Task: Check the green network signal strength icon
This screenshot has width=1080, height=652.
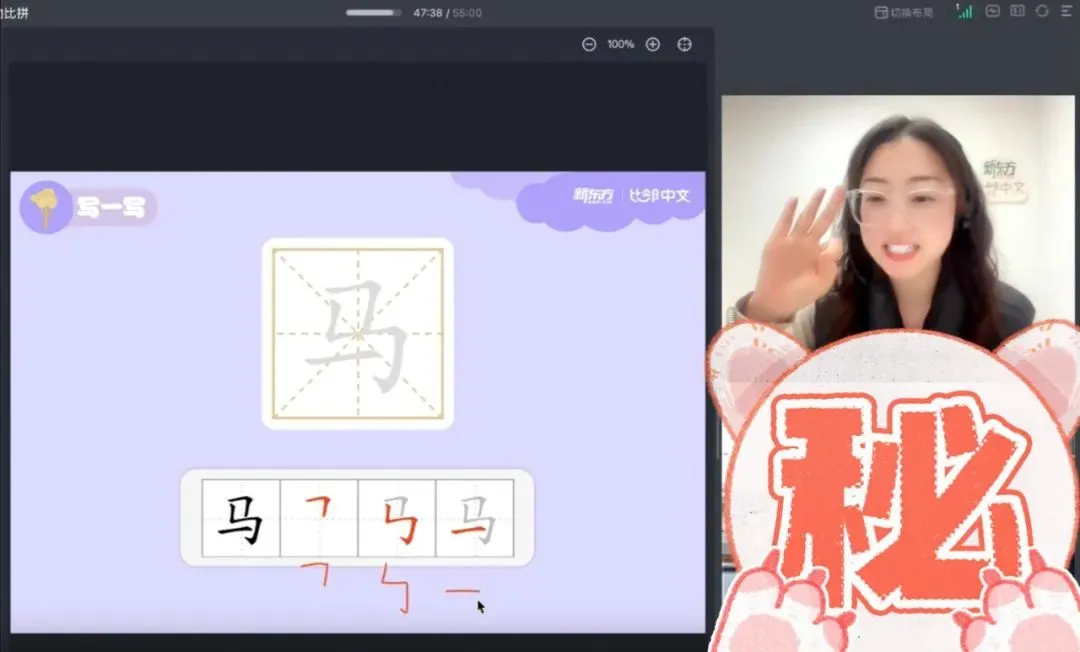Action: (964, 11)
